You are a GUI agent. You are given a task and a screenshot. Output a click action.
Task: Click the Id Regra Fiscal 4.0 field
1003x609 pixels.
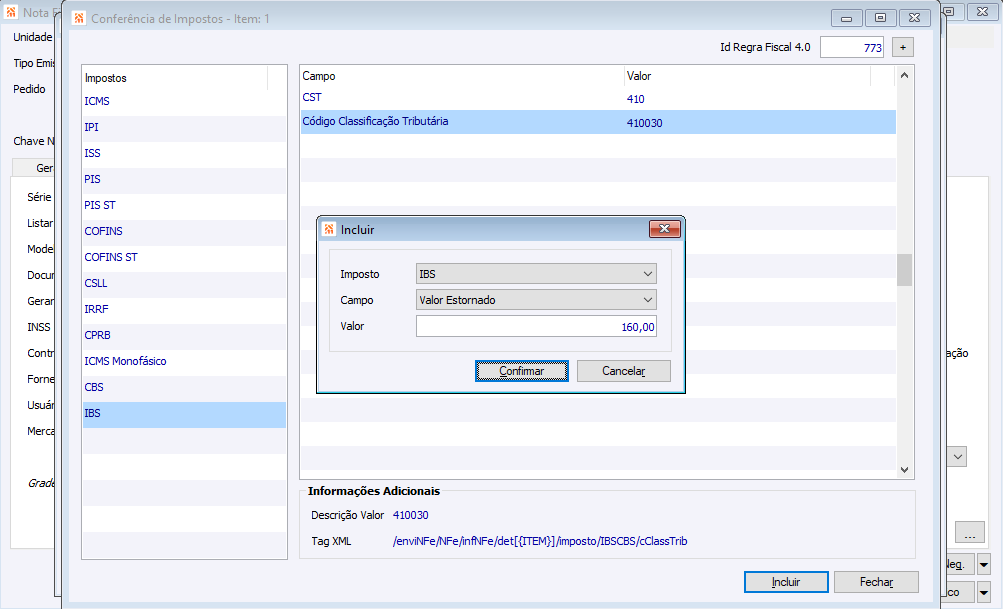pyautogui.click(x=851, y=47)
